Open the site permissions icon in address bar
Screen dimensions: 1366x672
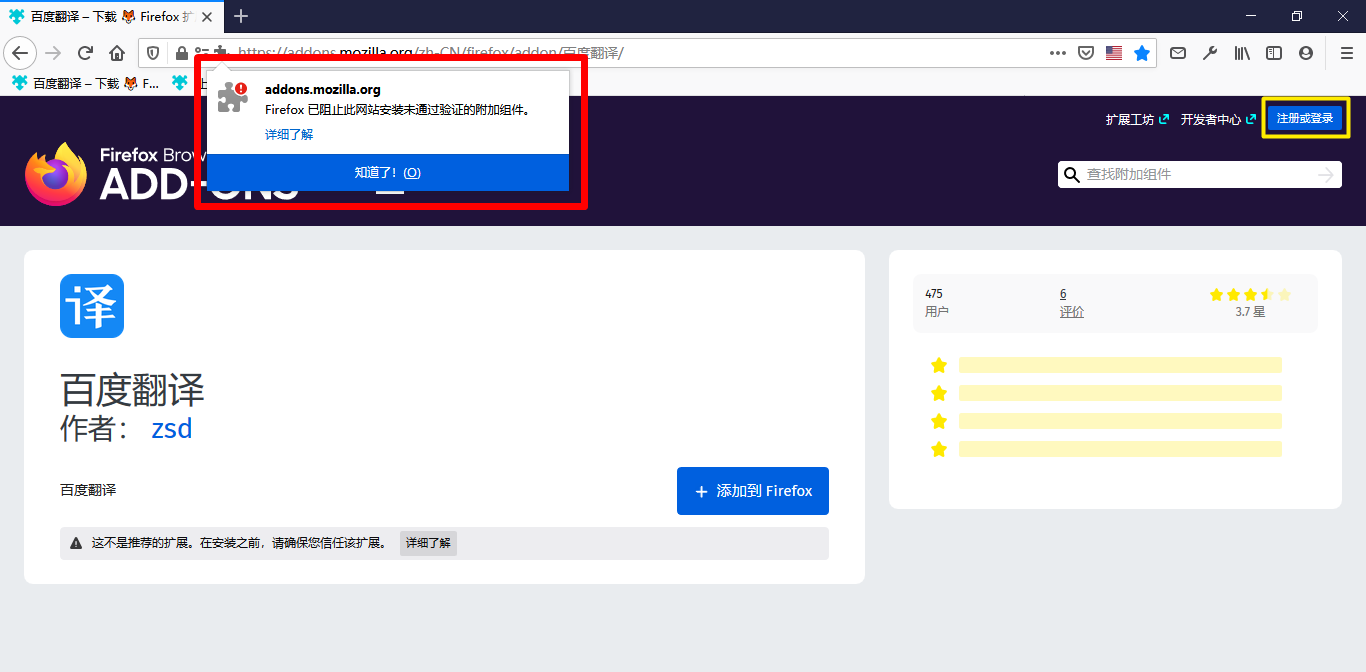(202, 53)
